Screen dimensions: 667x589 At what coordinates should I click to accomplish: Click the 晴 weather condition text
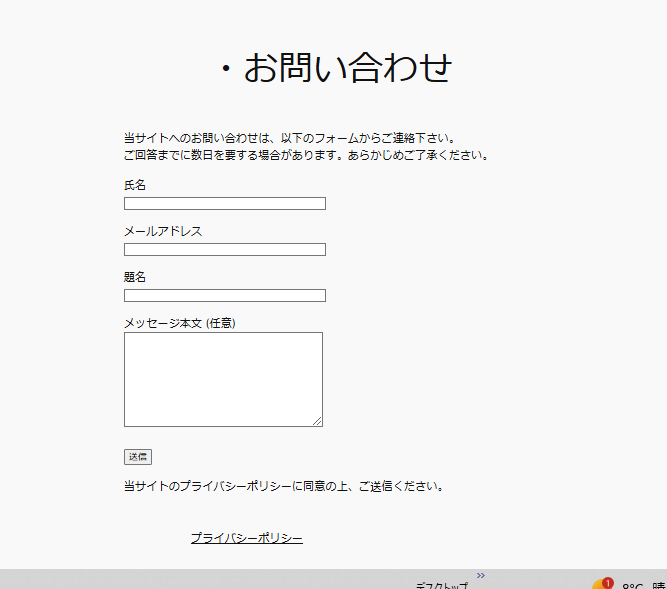(x=658, y=585)
